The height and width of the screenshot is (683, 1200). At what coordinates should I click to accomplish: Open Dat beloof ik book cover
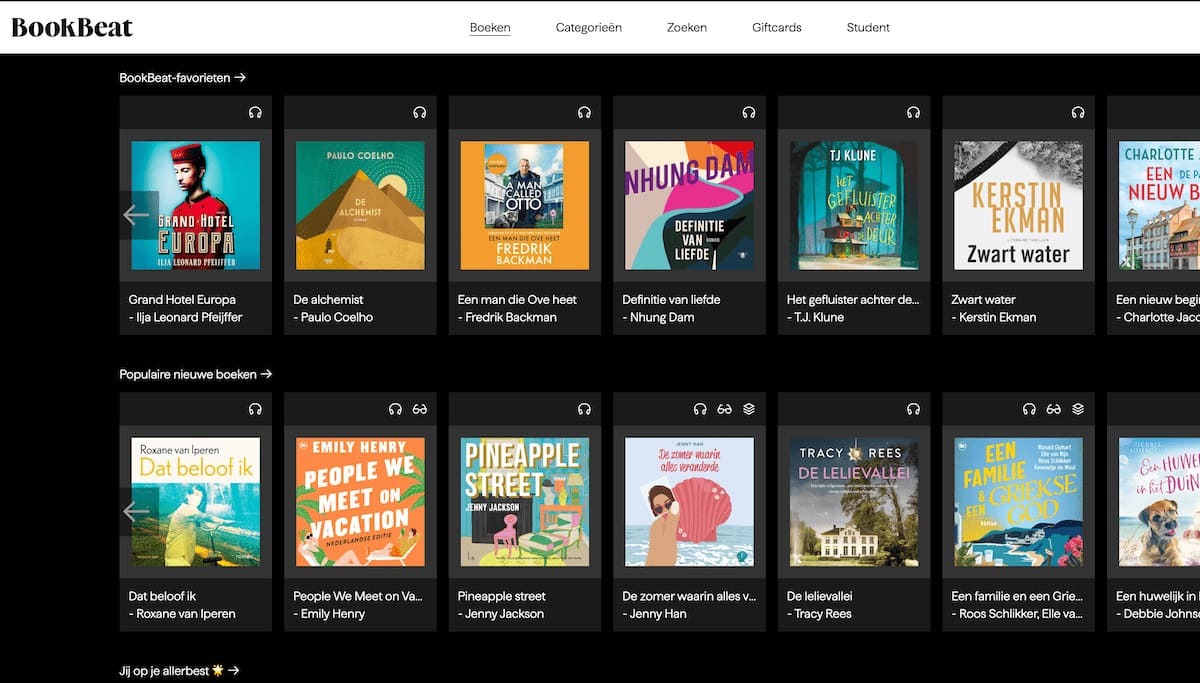(196, 502)
